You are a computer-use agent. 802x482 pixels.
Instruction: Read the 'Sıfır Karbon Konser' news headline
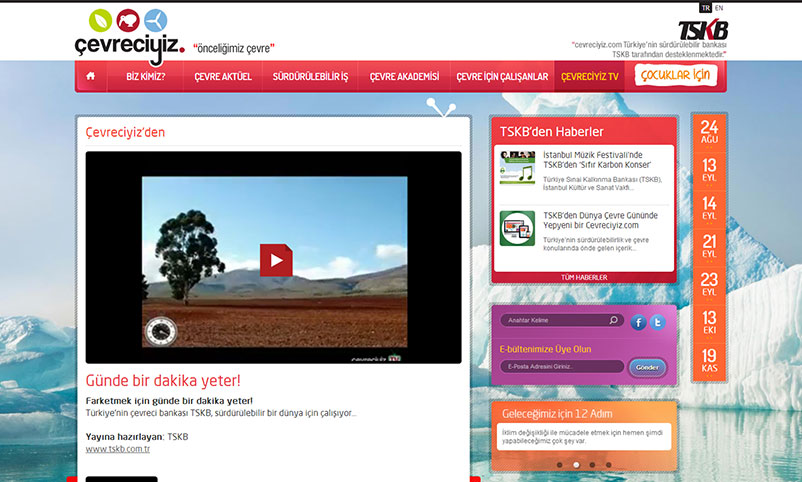coord(597,160)
